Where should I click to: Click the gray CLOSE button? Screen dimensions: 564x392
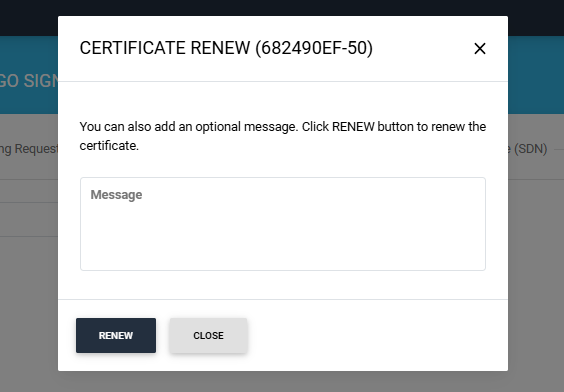208,335
